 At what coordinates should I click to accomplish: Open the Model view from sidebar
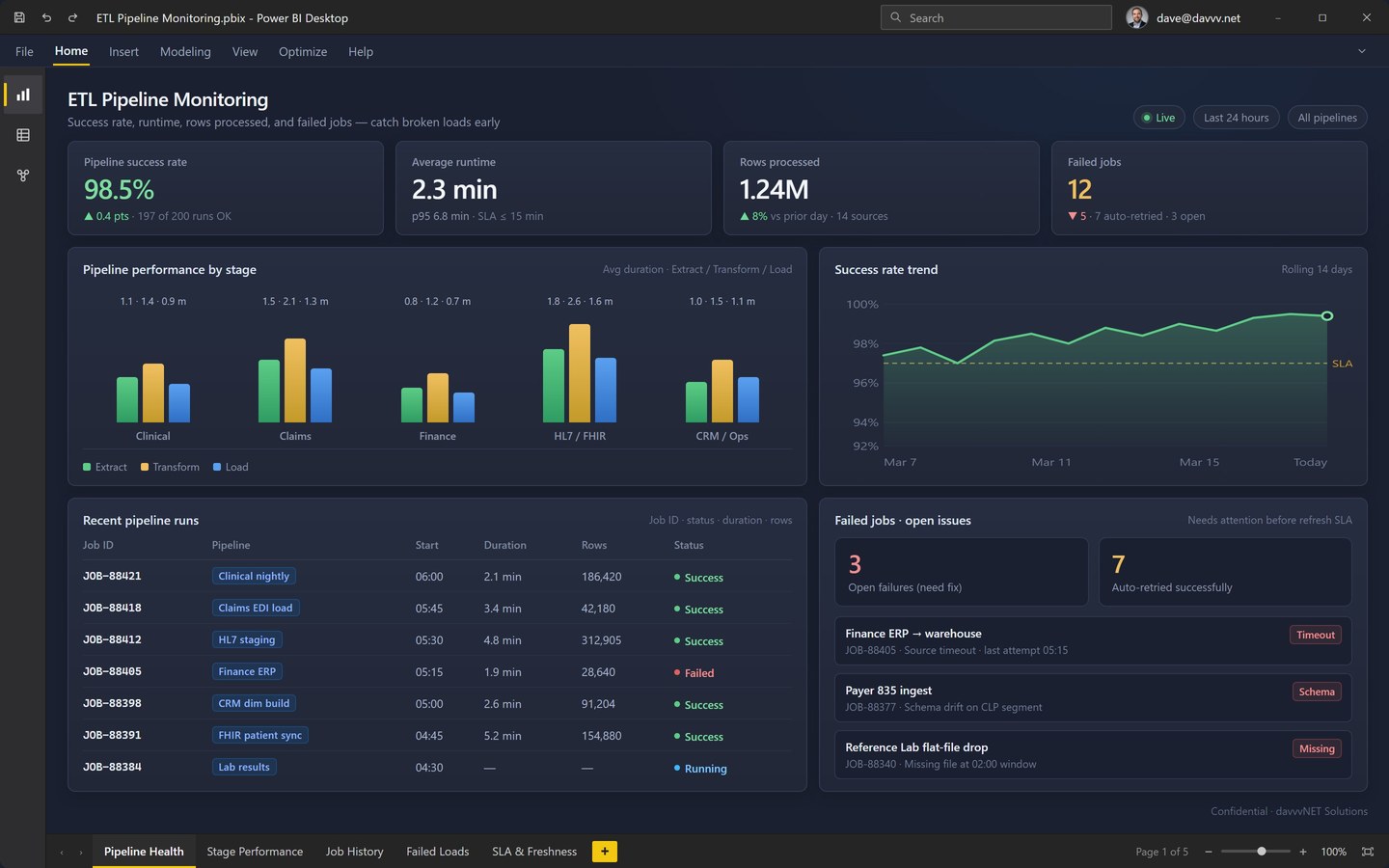click(x=23, y=176)
